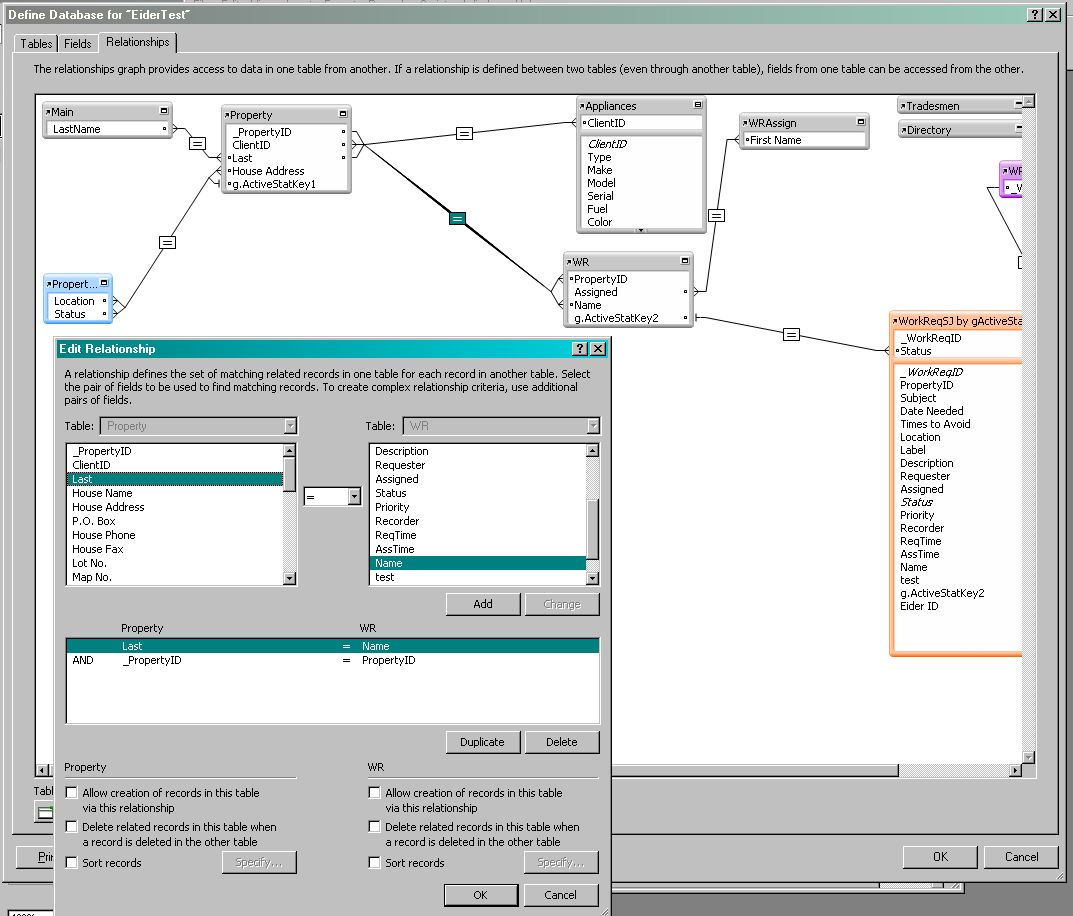Toggle the WRAssign table display button
The height and width of the screenshot is (916, 1073).
(860, 122)
